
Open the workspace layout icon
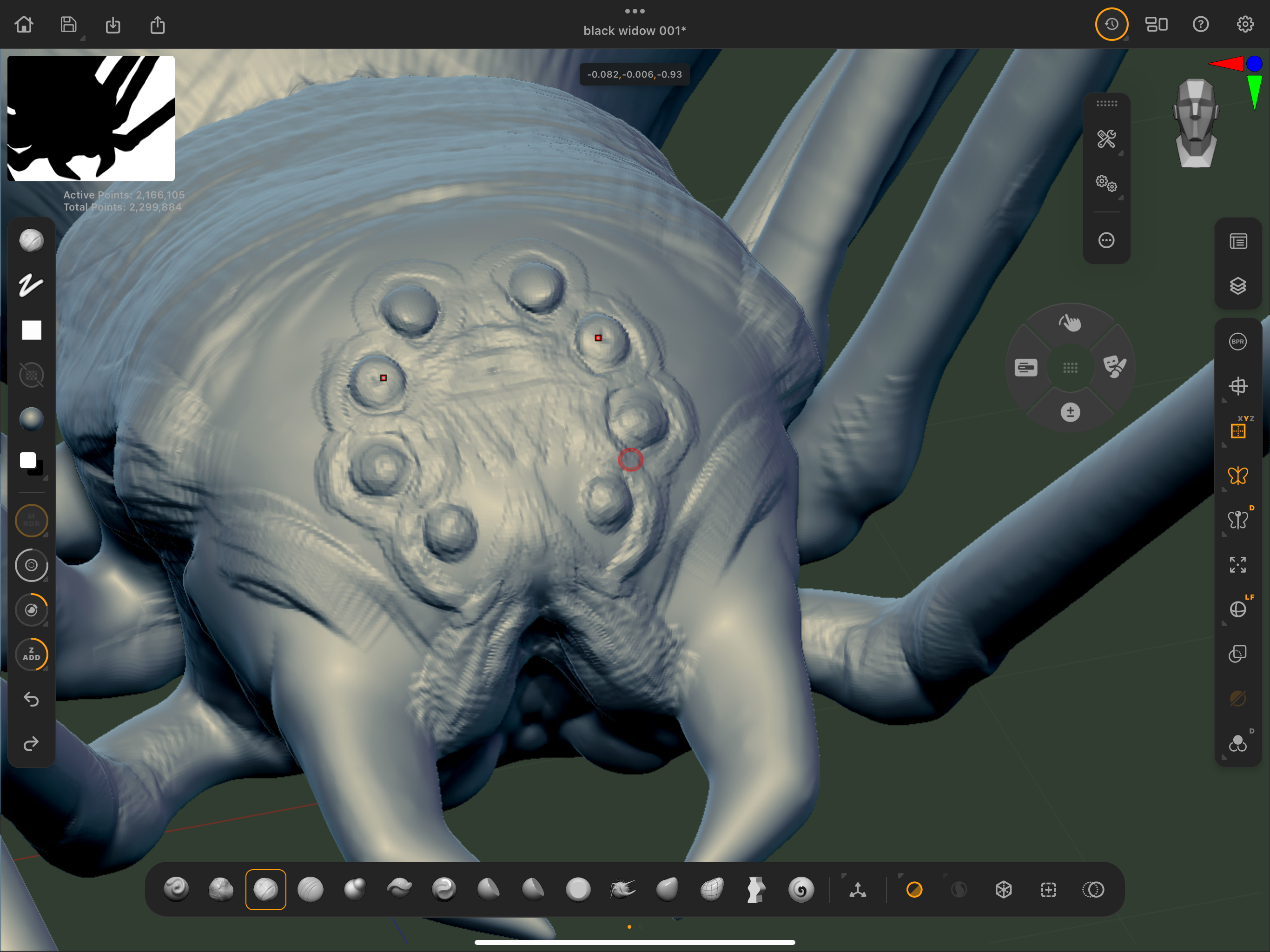click(1156, 24)
